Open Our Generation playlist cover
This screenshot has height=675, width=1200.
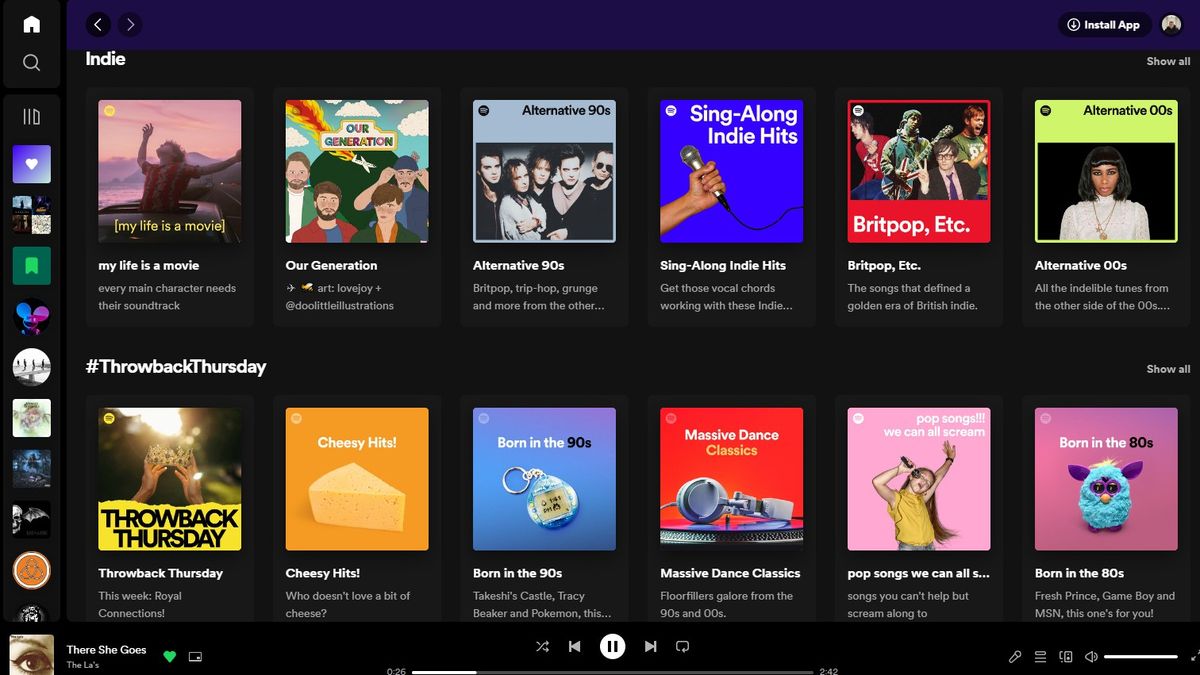tap(357, 171)
